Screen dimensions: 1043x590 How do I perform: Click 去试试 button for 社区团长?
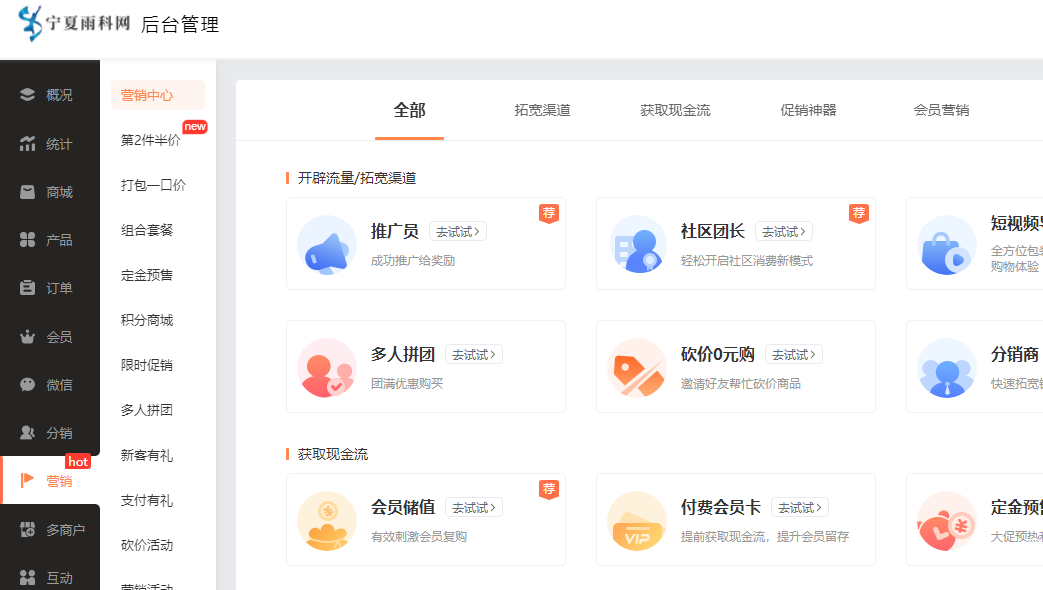click(784, 231)
